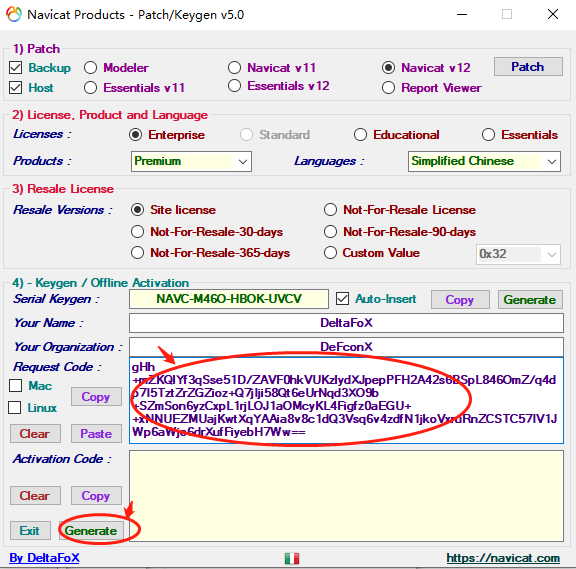This screenshot has height=569, width=576.
Task: Toggle the Linux checkbox
Action: pos(15,407)
